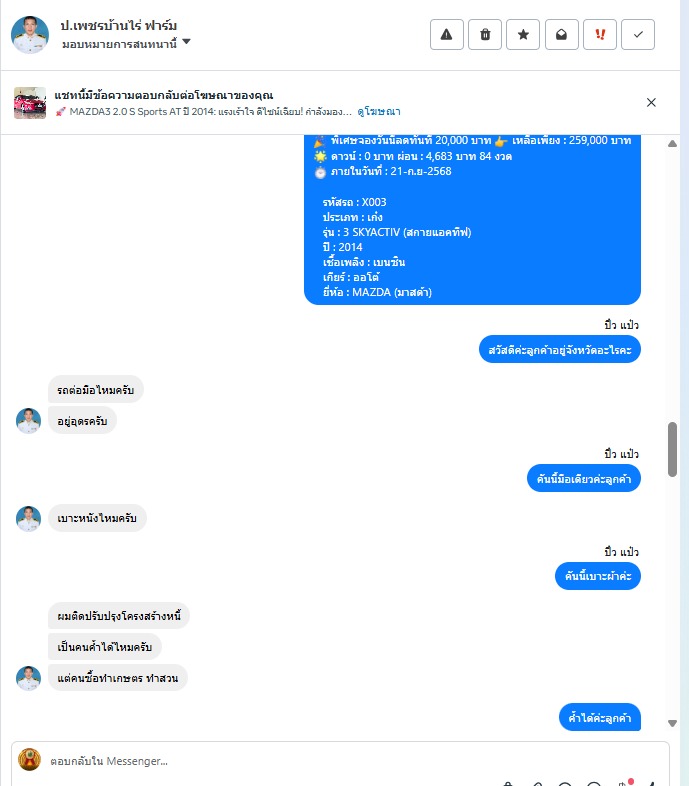Viewport: 689px width, 786px height.
Task: Click the ป.เพชรบ้านไร่ ฟาร์ม contact name
Action: [119, 25]
